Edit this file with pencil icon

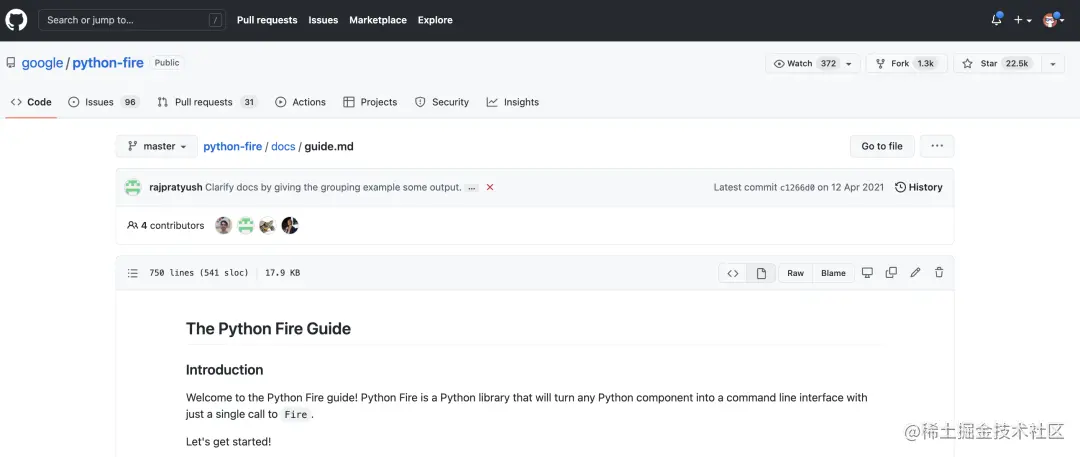pyautogui.click(x=915, y=273)
